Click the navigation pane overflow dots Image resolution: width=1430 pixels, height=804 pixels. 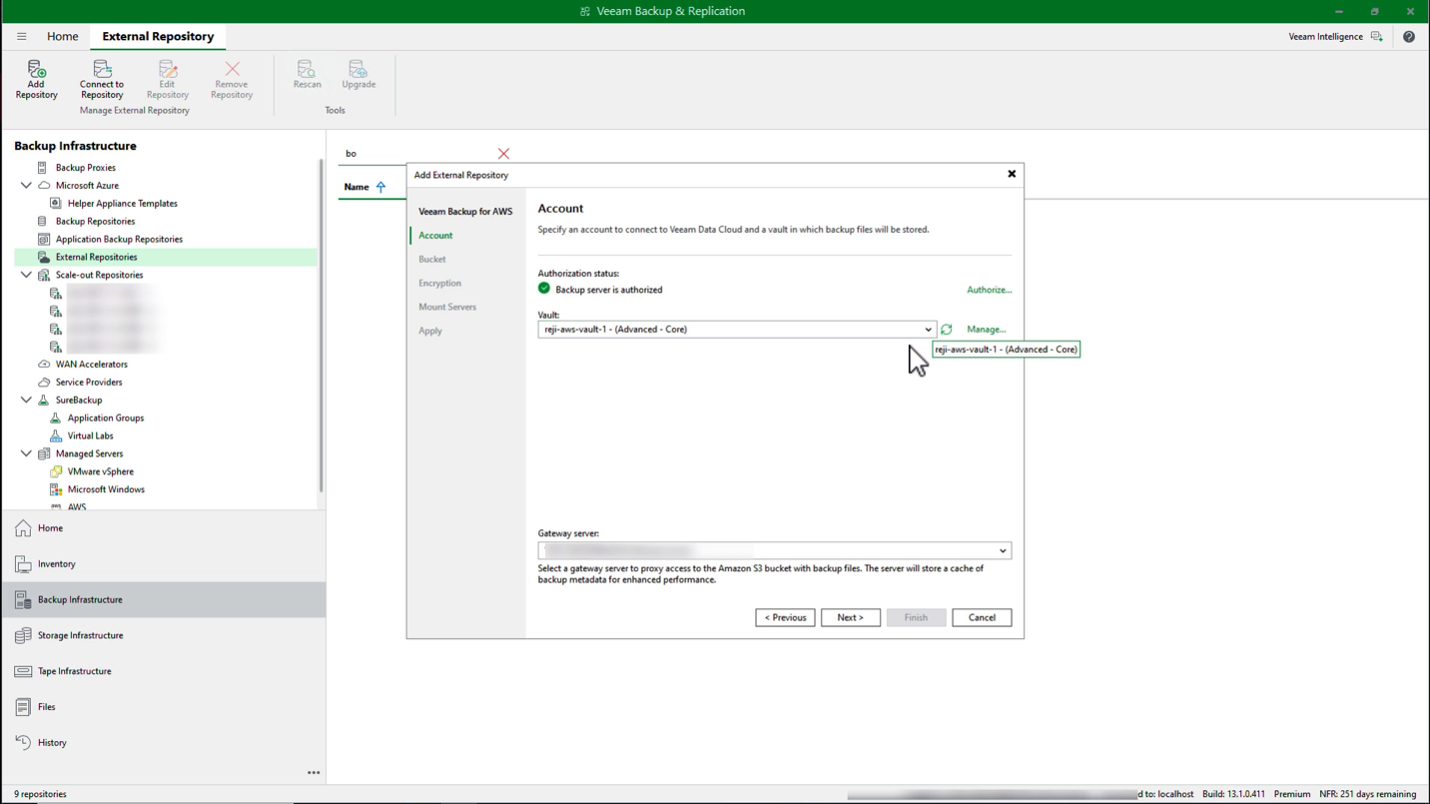pos(314,772)
